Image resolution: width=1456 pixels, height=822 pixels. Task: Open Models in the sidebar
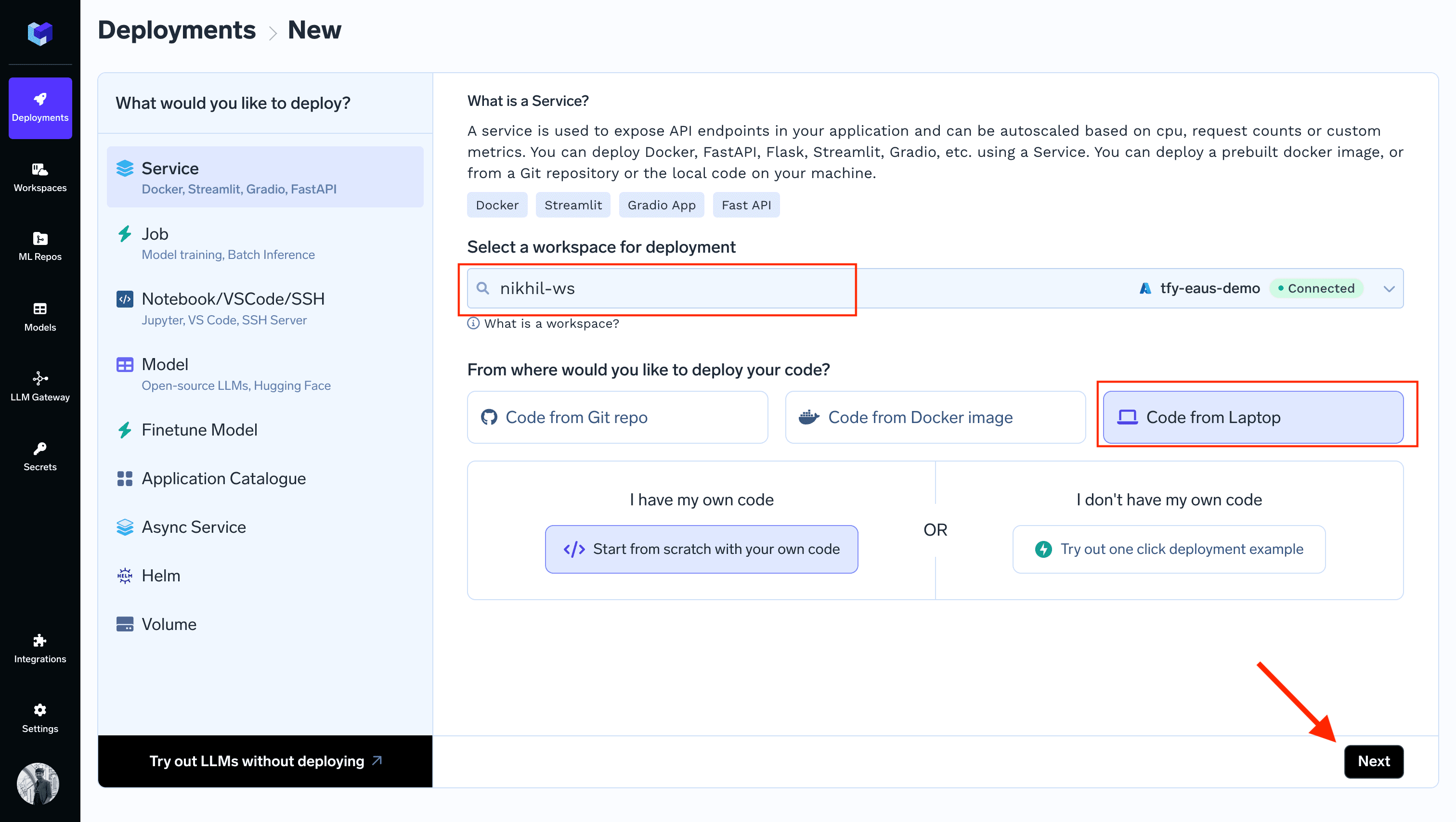40,317
